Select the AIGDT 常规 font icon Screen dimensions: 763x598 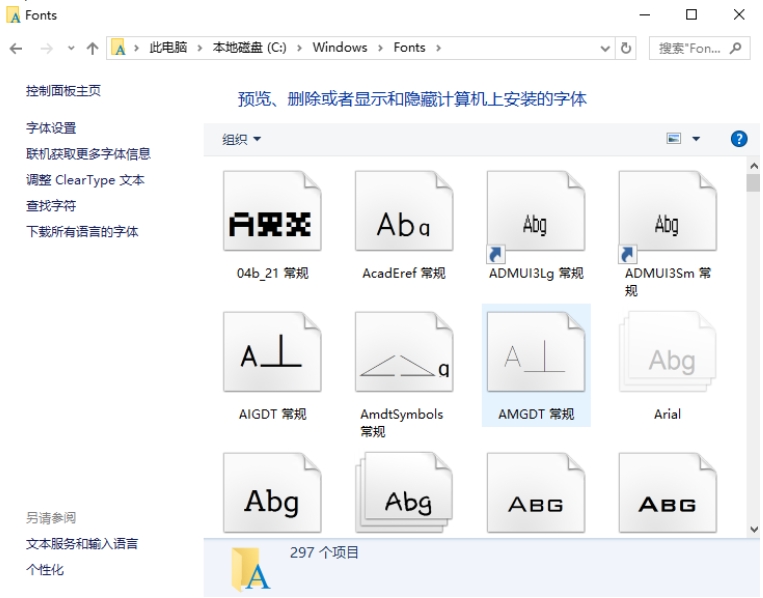[x=272, y=352]
